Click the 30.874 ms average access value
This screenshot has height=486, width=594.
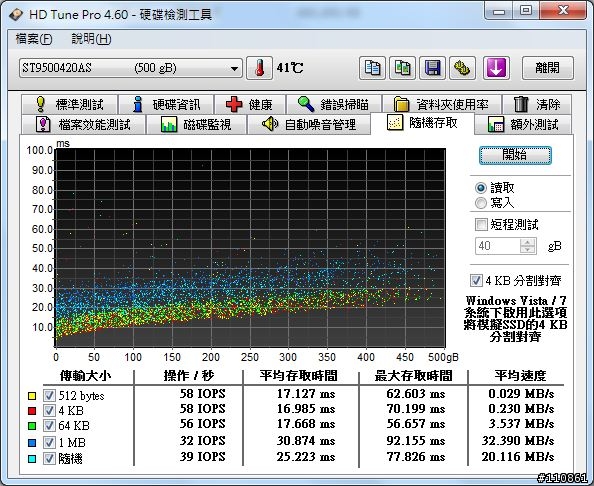coord(306,441)
